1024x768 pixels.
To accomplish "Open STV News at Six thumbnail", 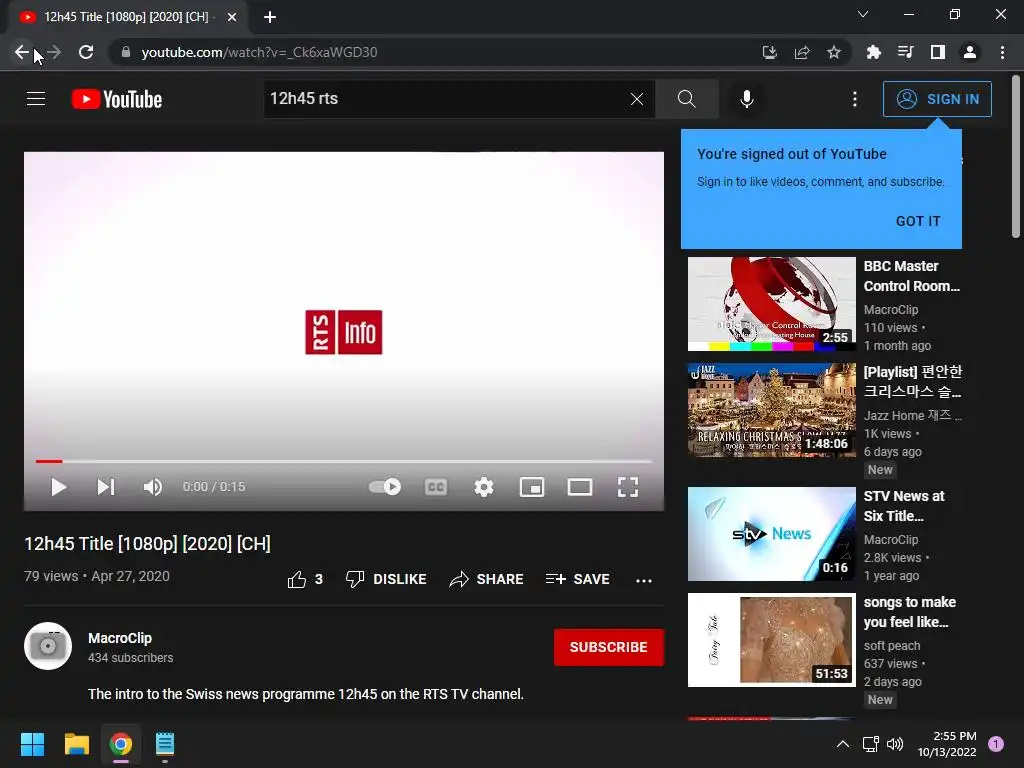I will point(771,534).
